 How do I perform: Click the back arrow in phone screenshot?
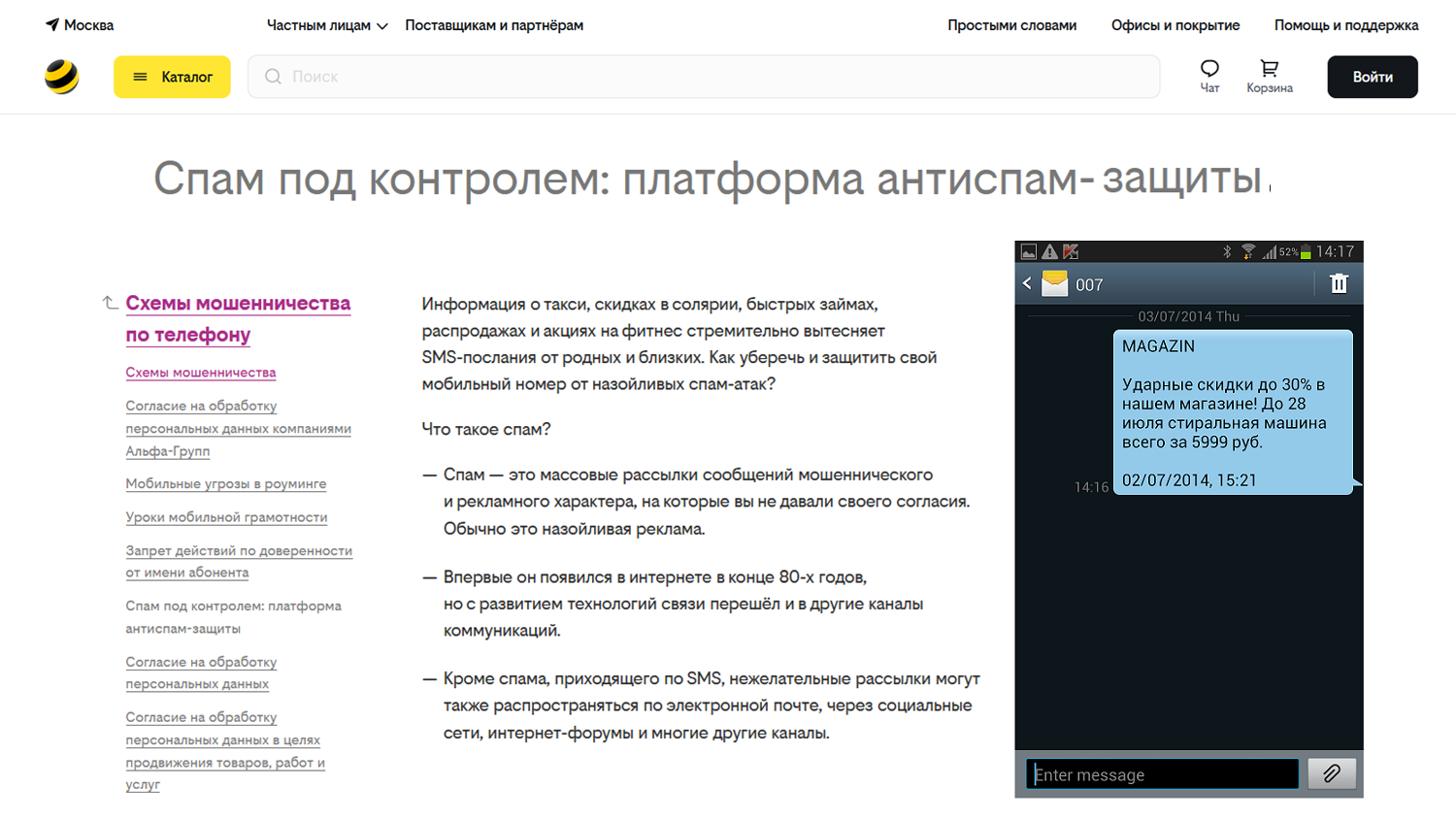coord(1027,283)
